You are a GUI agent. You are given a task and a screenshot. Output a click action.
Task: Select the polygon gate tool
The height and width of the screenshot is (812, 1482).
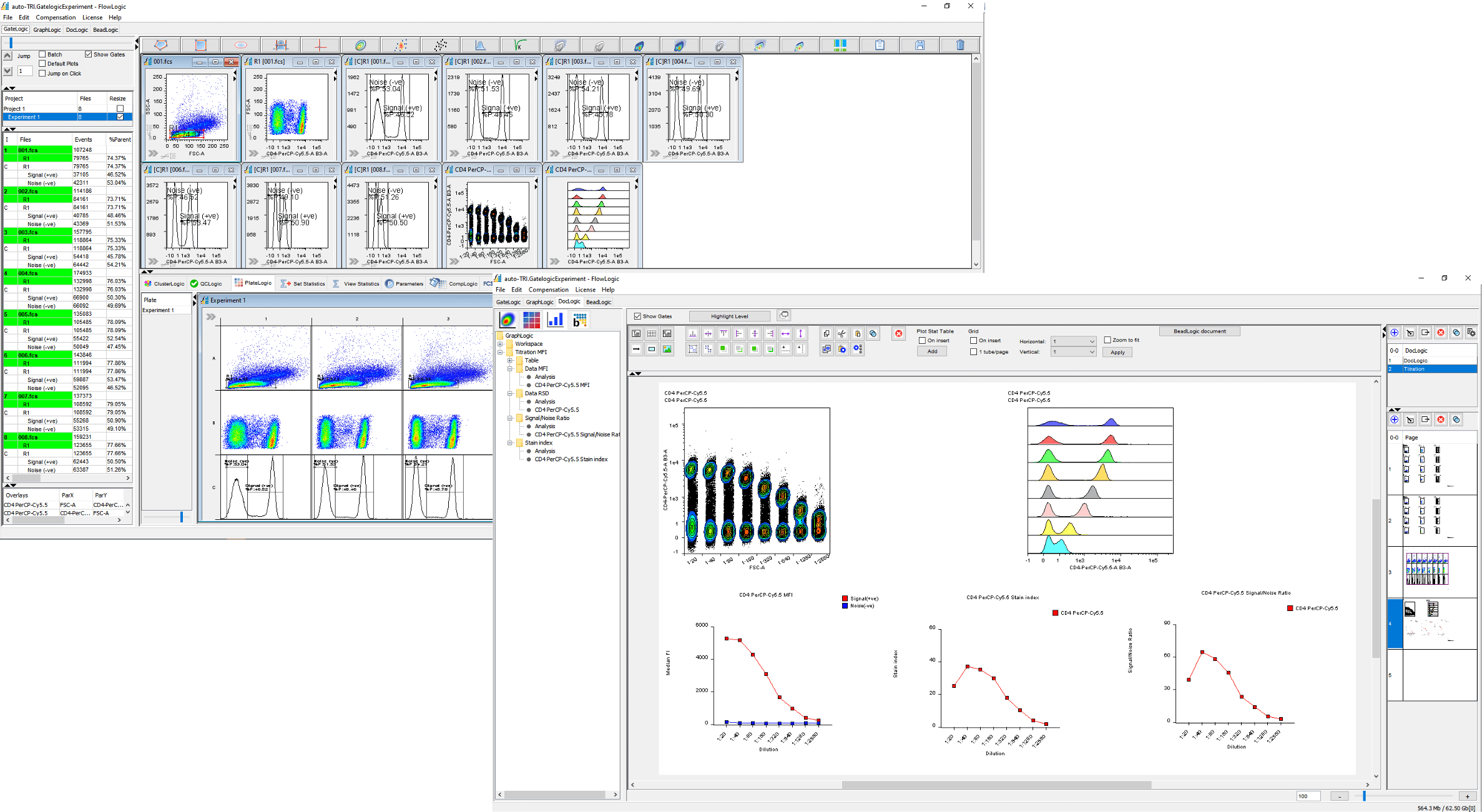coord(160,44)
